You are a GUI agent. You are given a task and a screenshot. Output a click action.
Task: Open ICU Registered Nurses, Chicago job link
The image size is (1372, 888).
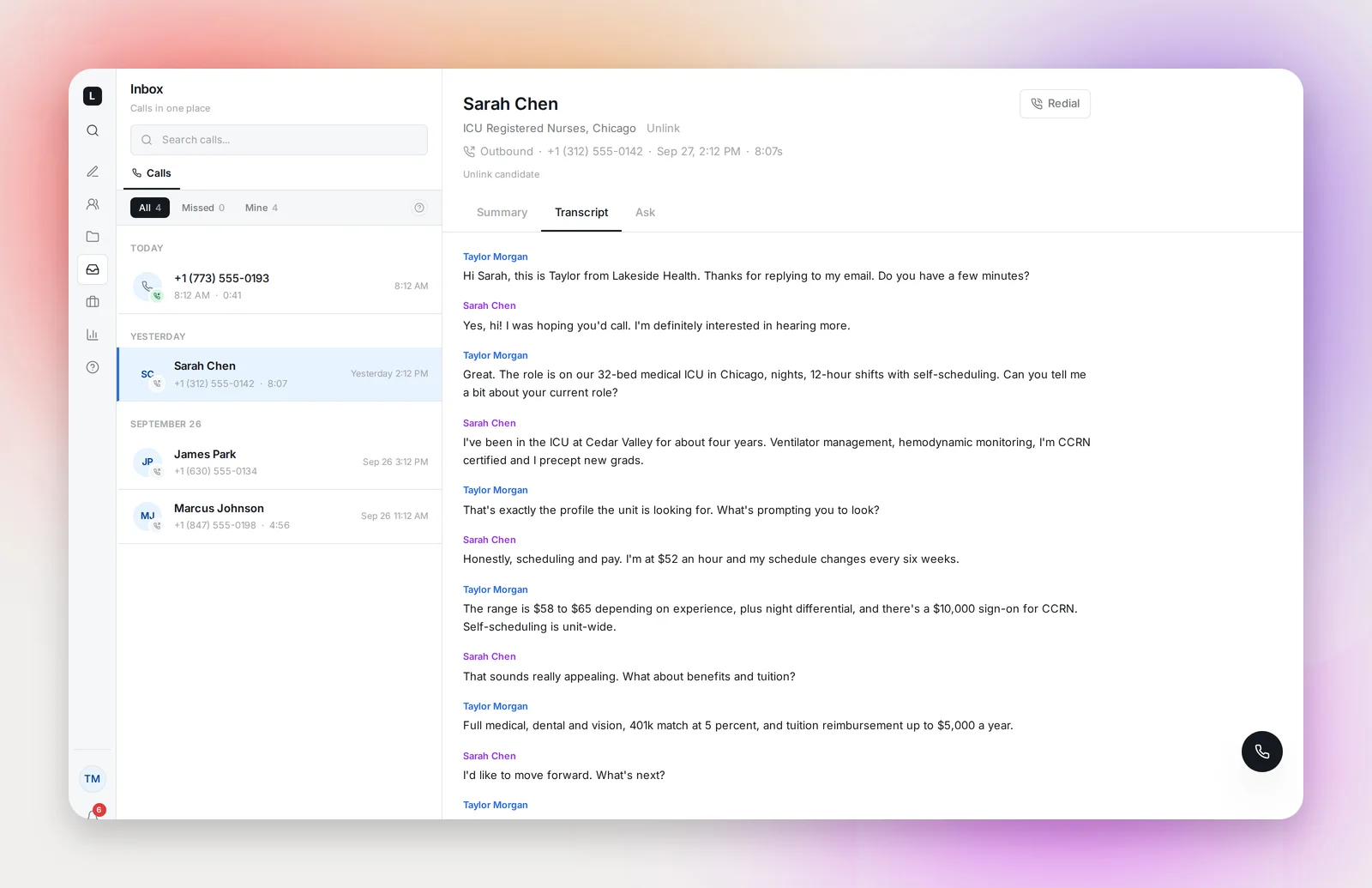tap(550, 129)
